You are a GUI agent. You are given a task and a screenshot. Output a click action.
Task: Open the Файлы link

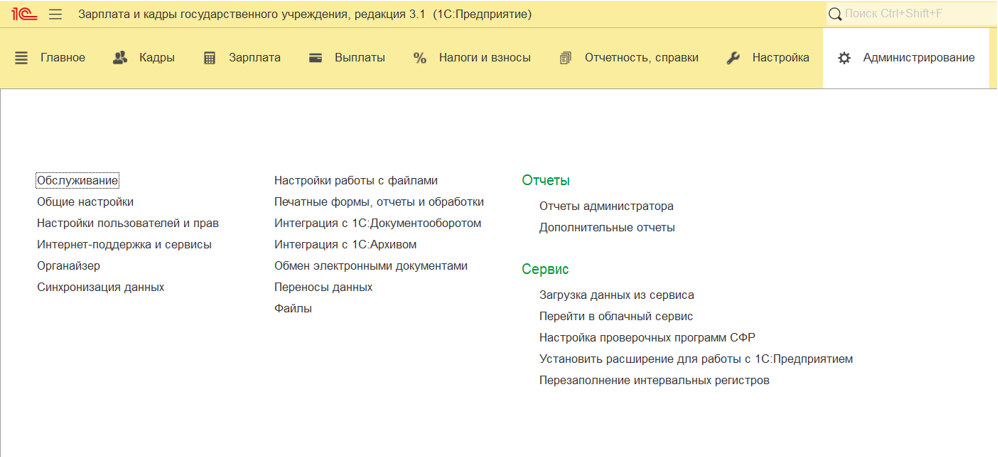click(x=293, y=308)
